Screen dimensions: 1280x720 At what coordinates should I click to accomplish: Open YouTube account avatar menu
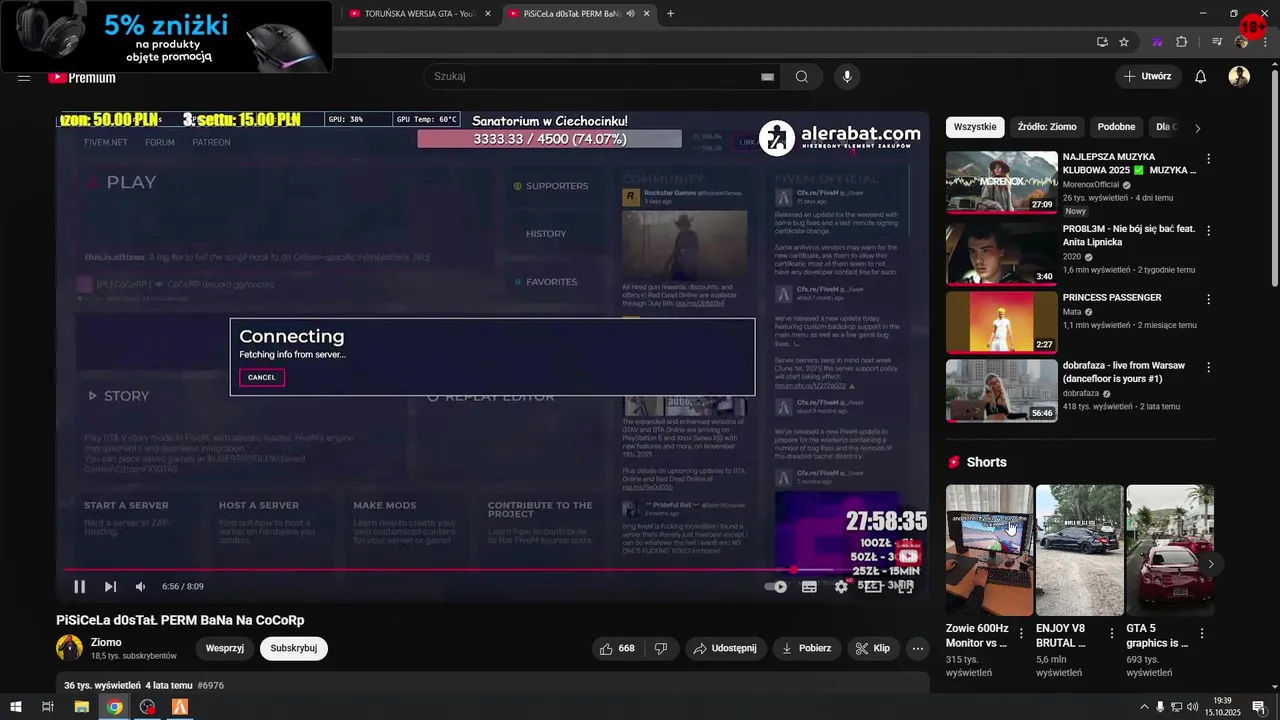pos(1240,77)
